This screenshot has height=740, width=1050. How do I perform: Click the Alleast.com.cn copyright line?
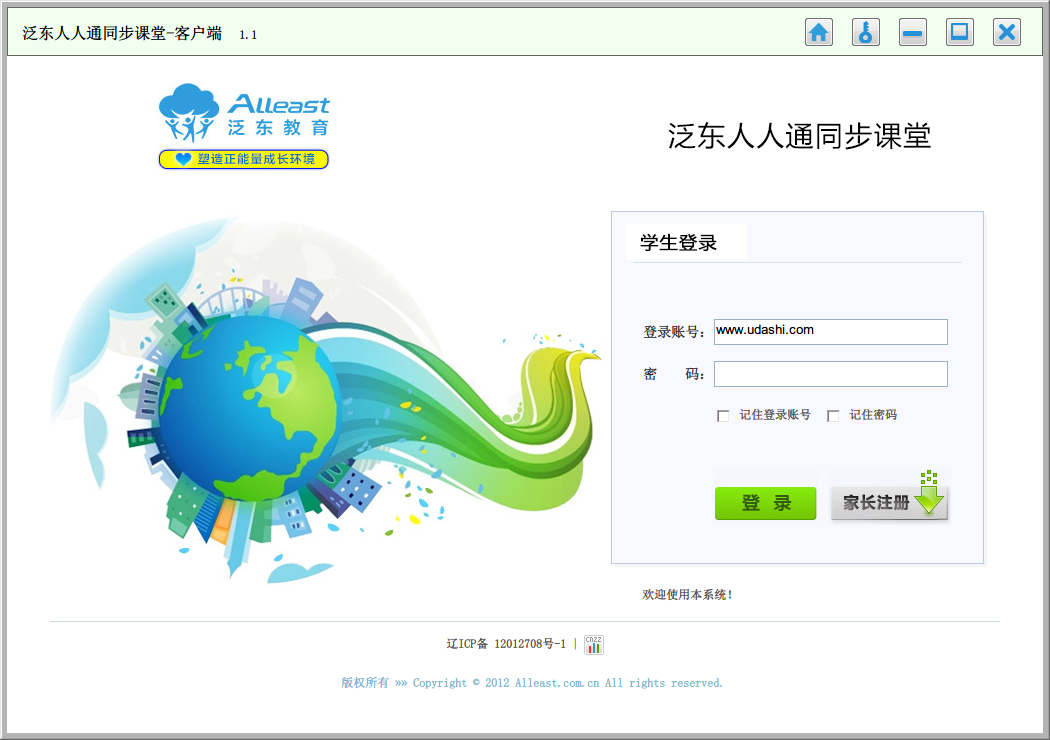(x=532, y=683)
